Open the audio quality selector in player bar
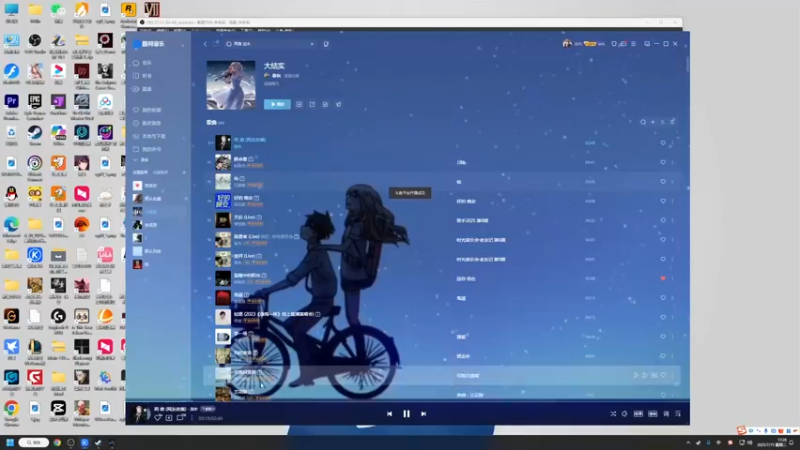800x450 pixels. pos(638,414)
